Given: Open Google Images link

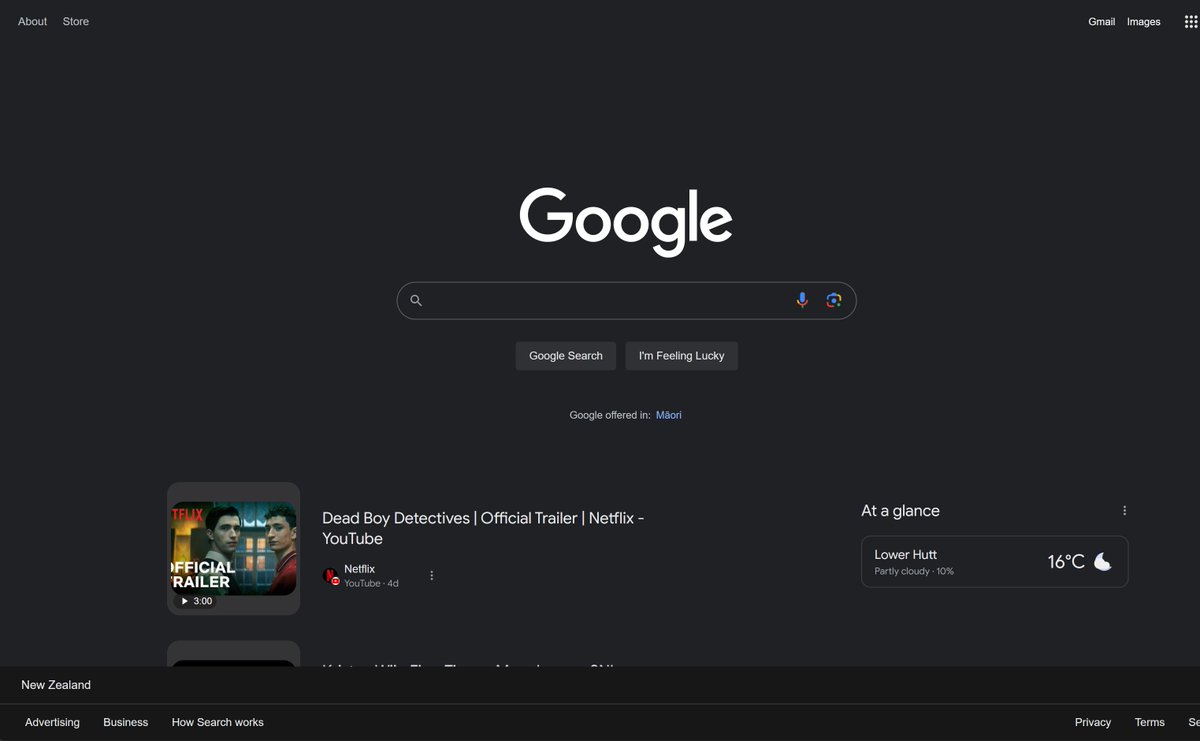Looking at the screenshot, I should [x=1144, y=22].
